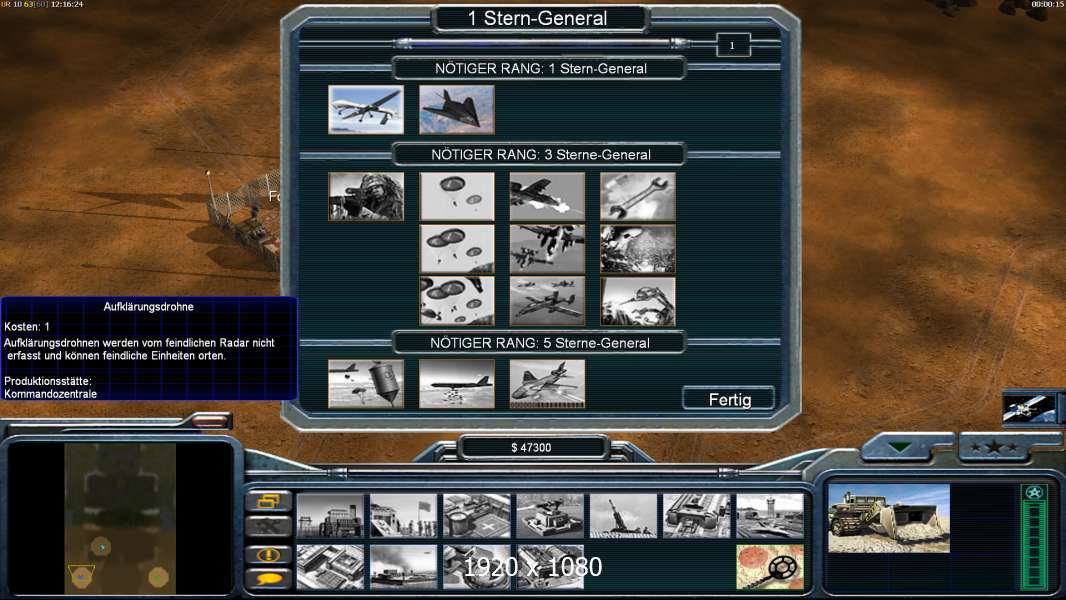
Task: Open generals powers via three-star button
Action: (x=994, y=447)
